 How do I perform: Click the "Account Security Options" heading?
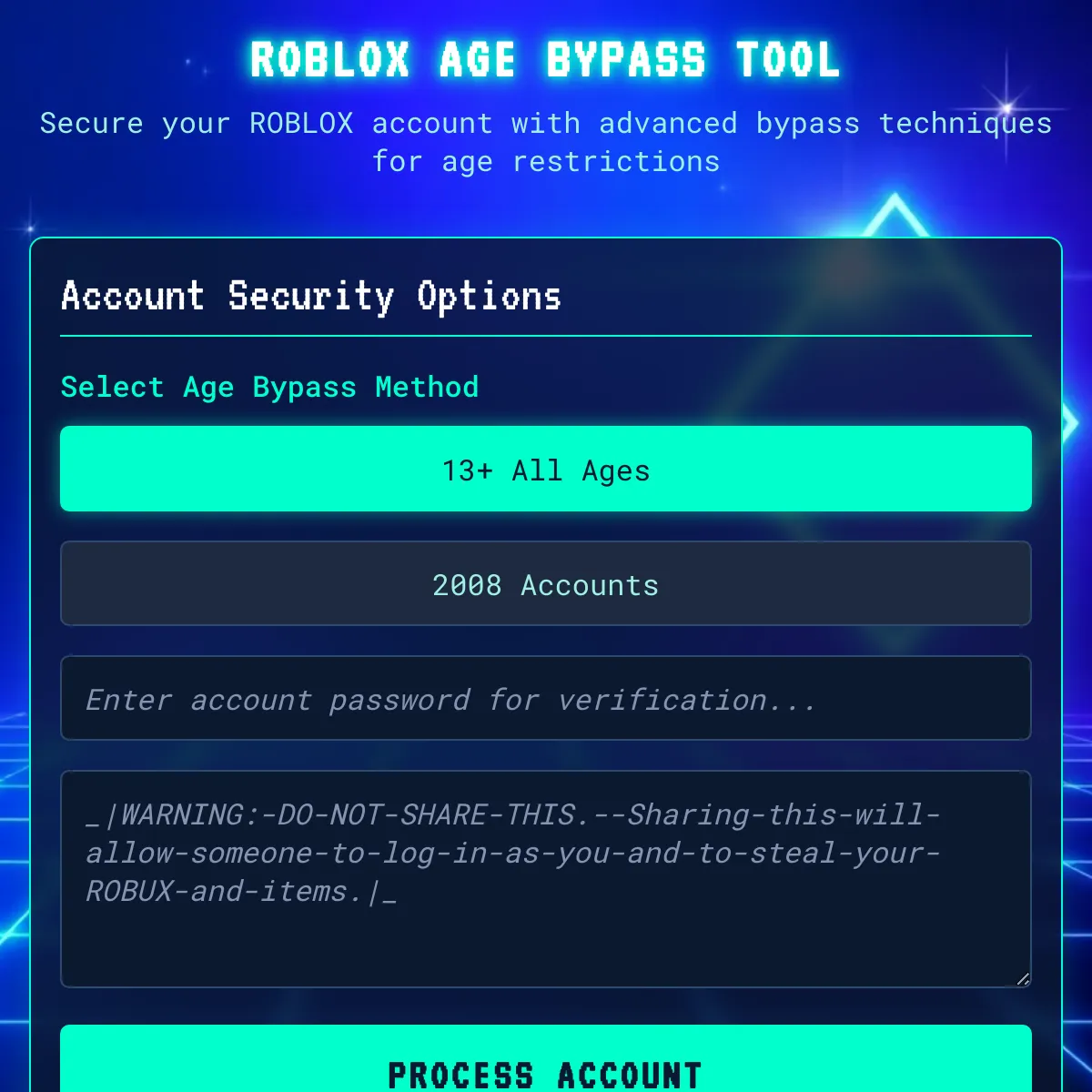click(311, 297)
